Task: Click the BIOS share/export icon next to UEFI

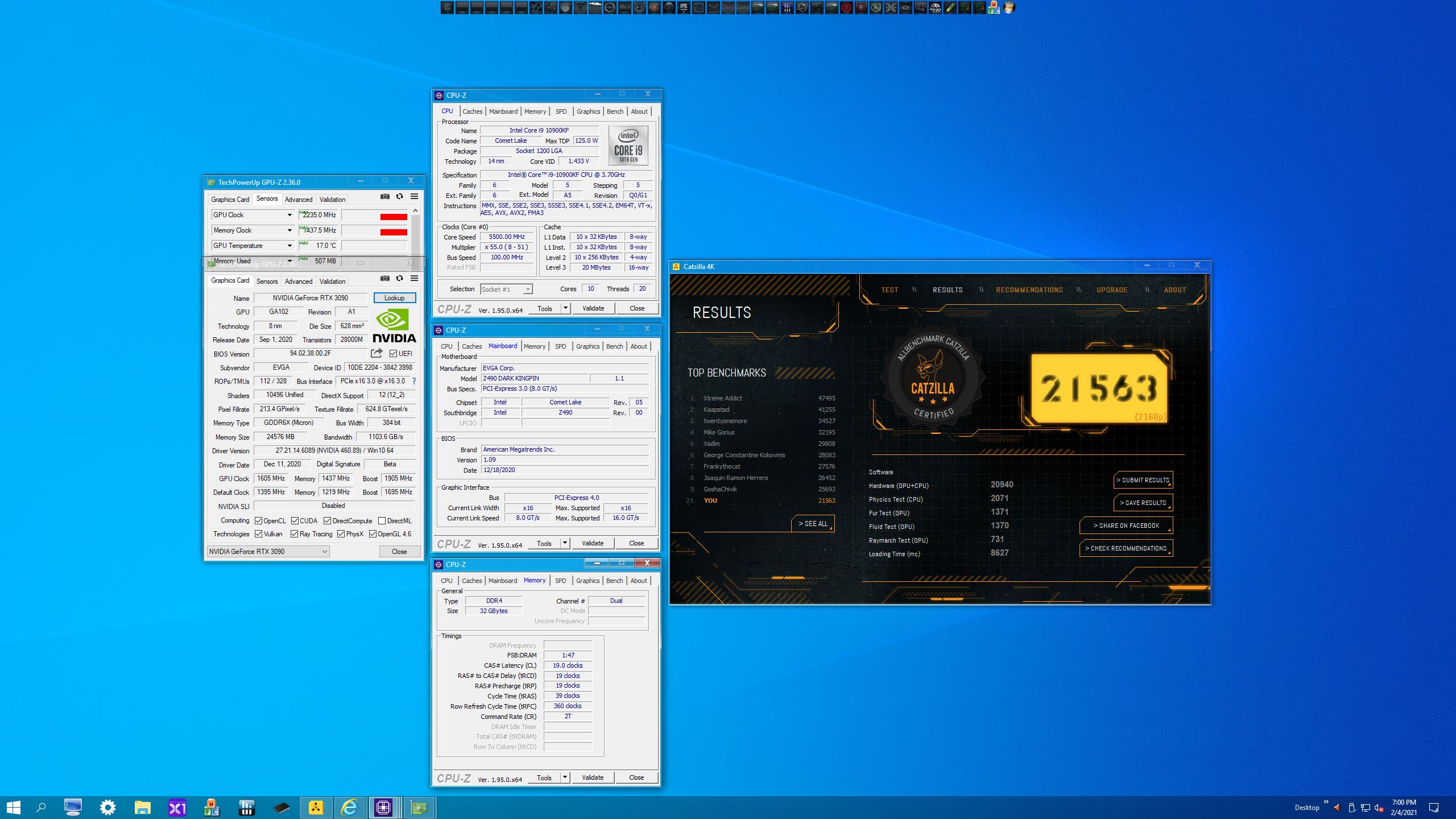Action: [x=377, y=353]
